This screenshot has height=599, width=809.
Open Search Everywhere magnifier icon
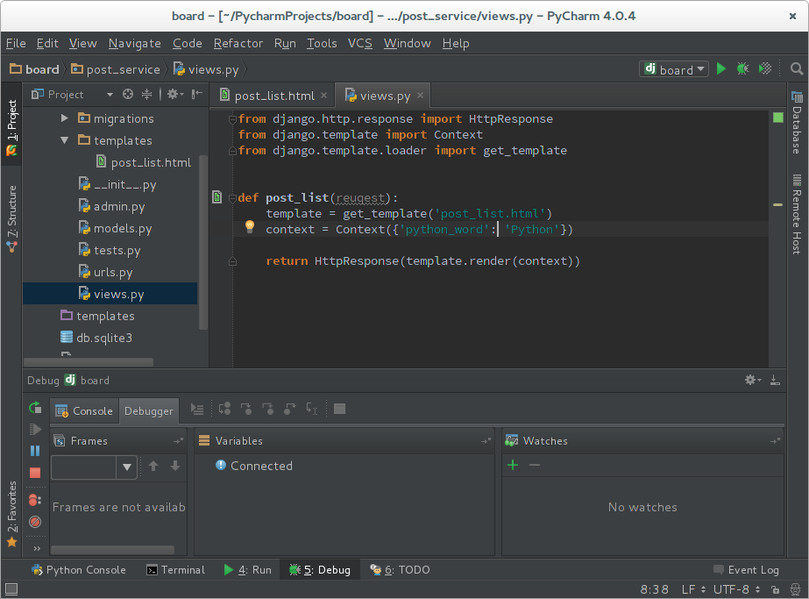coord(797,69)
